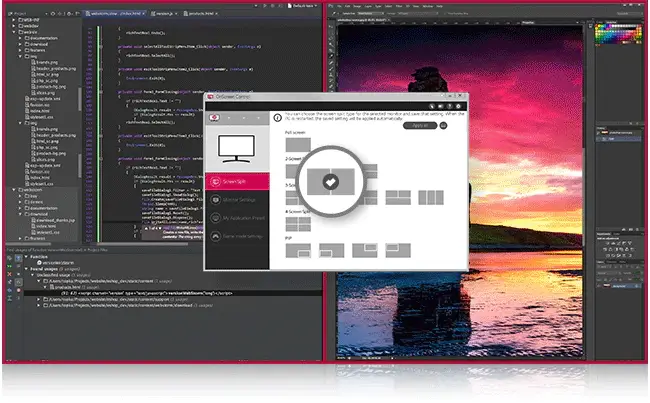Collapse the Unclassified usage node

pyautogui.click(x=32, y=275)
